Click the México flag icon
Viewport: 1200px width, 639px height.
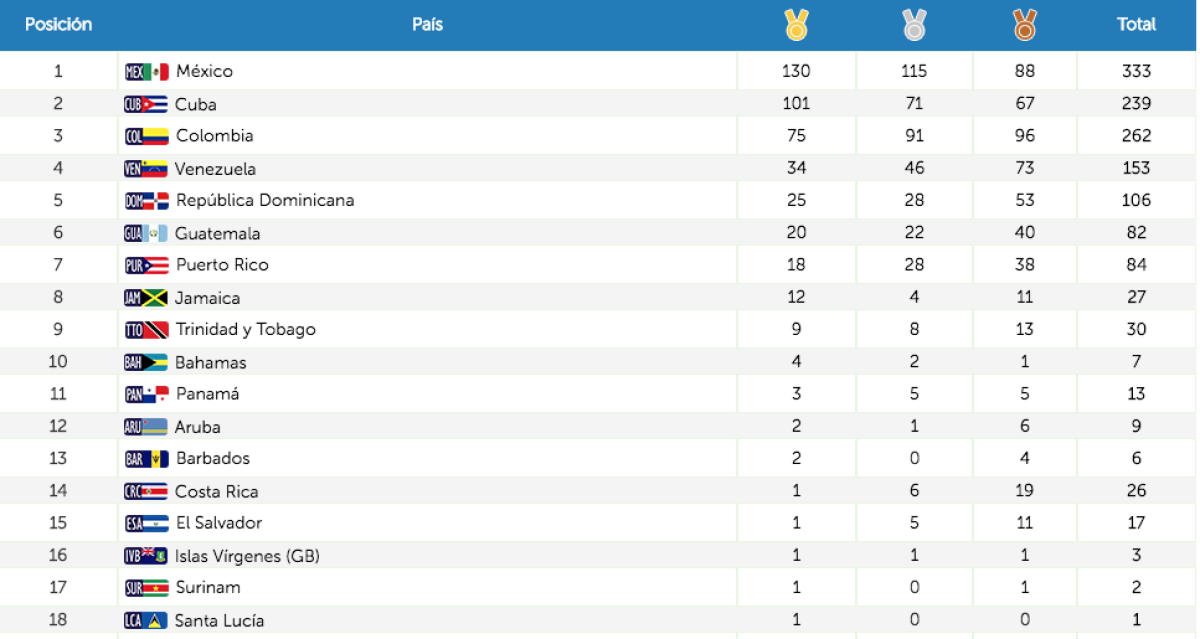pos(147,71)
